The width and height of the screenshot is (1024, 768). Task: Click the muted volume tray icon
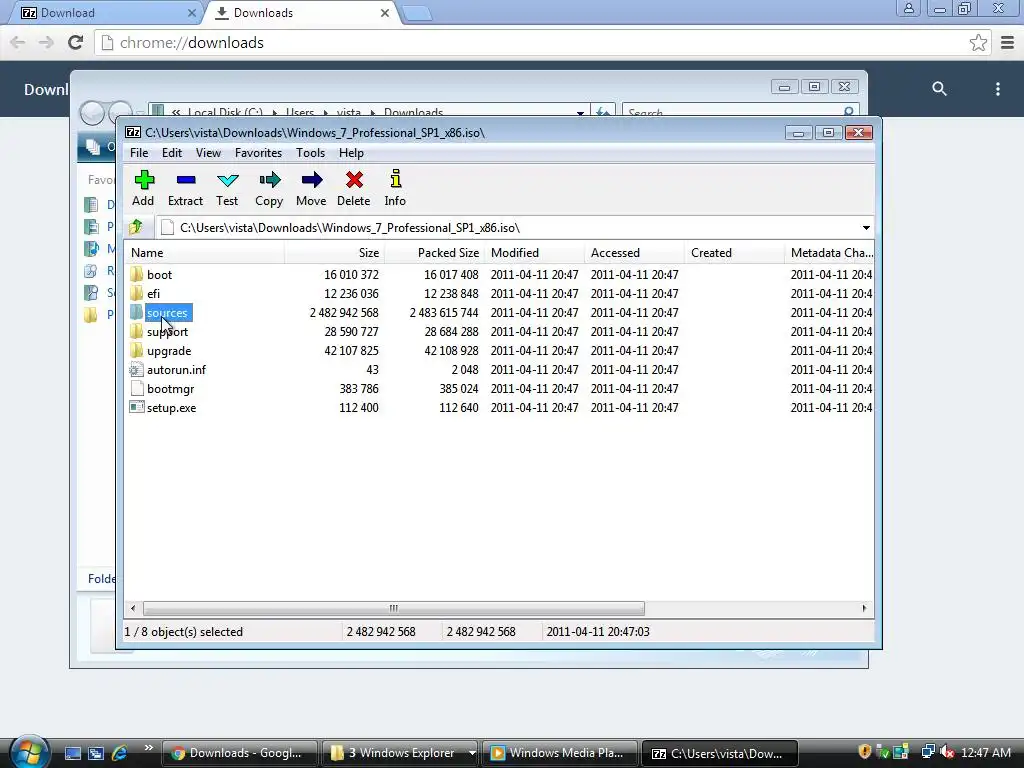[946, 752]
